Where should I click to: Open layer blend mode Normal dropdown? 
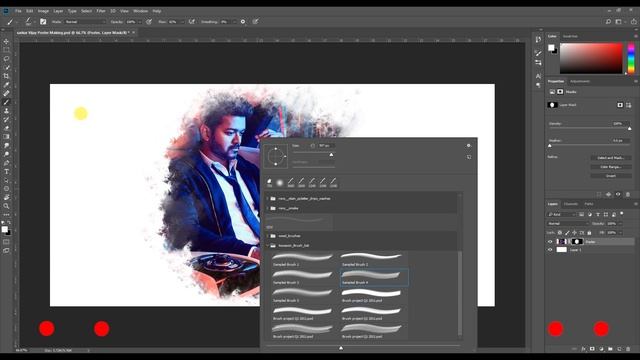click(568, 224)
